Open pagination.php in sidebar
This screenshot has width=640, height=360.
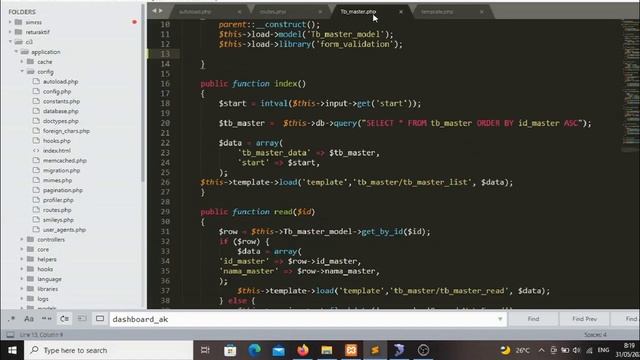coord(63,190)
